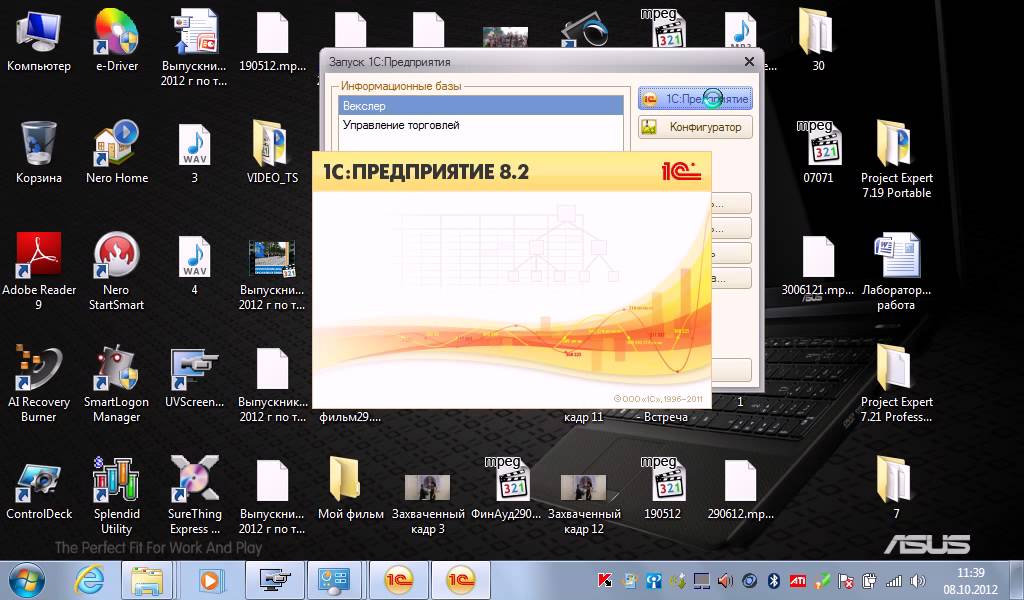Image resolution: width=1024 pixels, height=600 pixels.
Task: Open the Мой фильм folder
Action: click(x=350, y=488)
